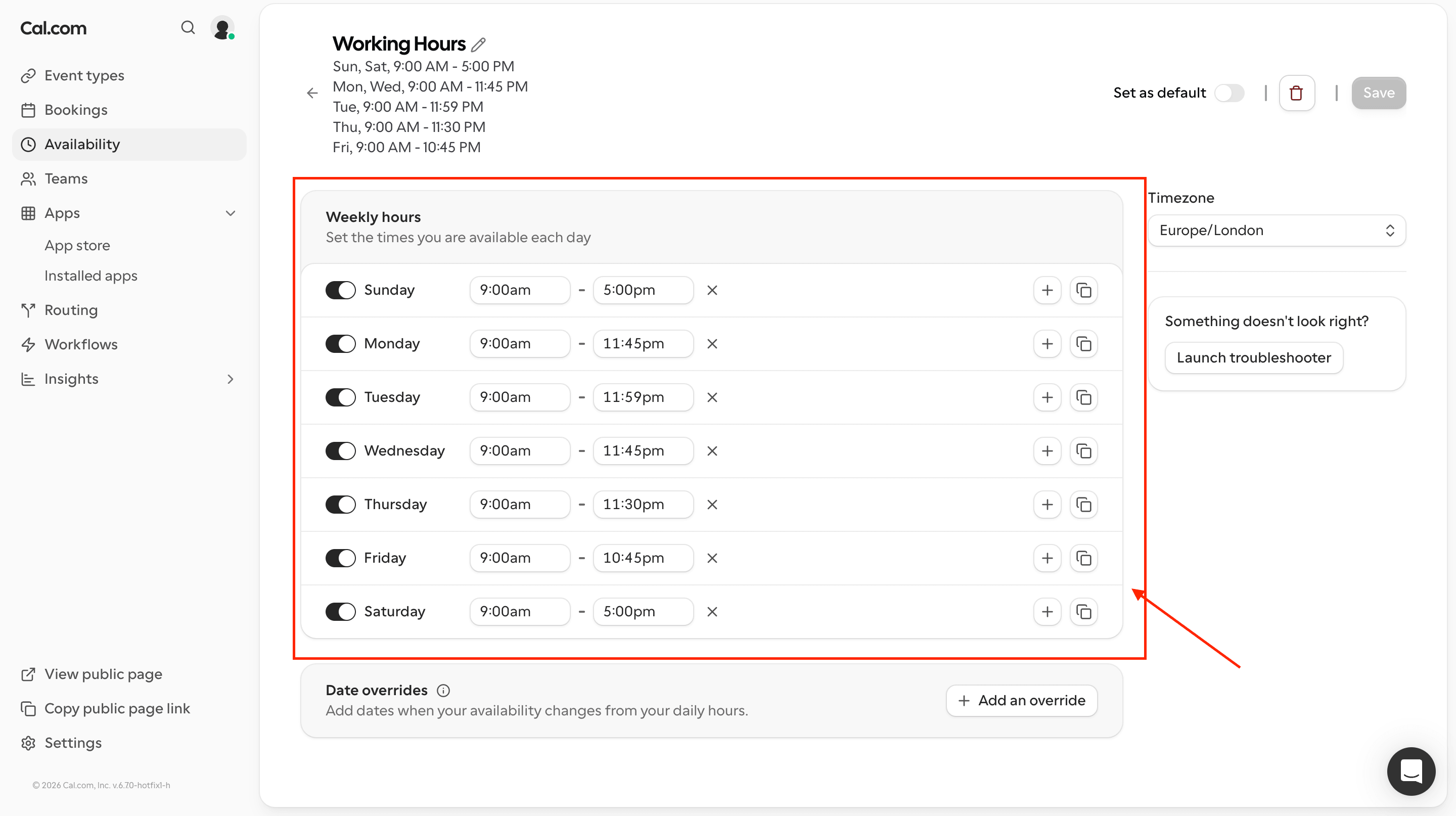
Task: Click Add an override button
Action: [x=1021, y=700]
